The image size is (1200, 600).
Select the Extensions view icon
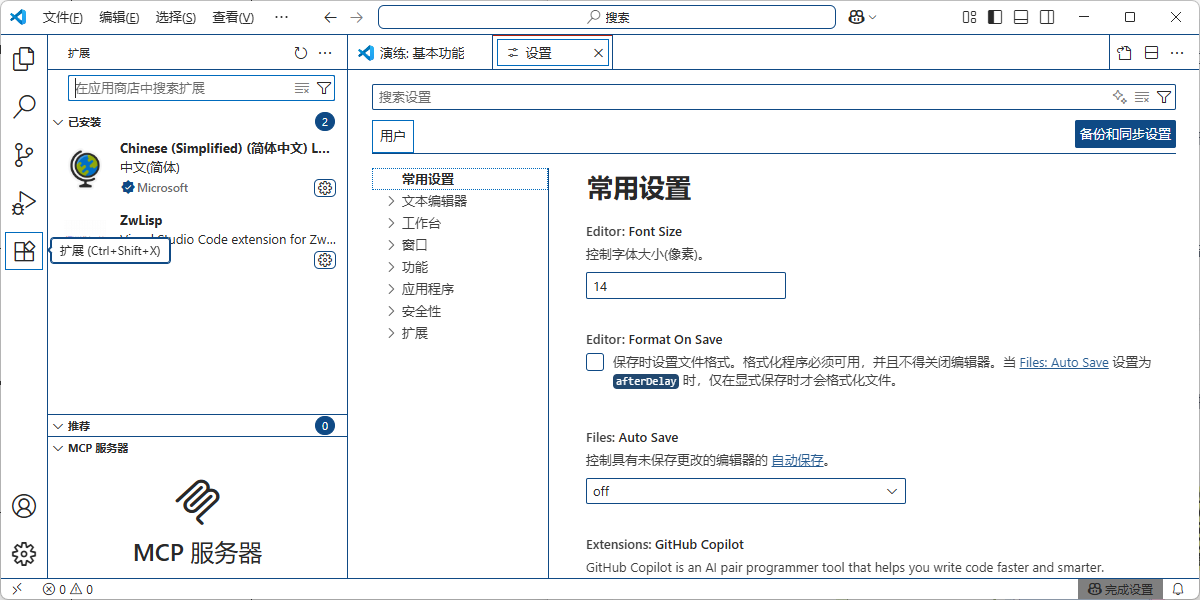tap(24, 251)
